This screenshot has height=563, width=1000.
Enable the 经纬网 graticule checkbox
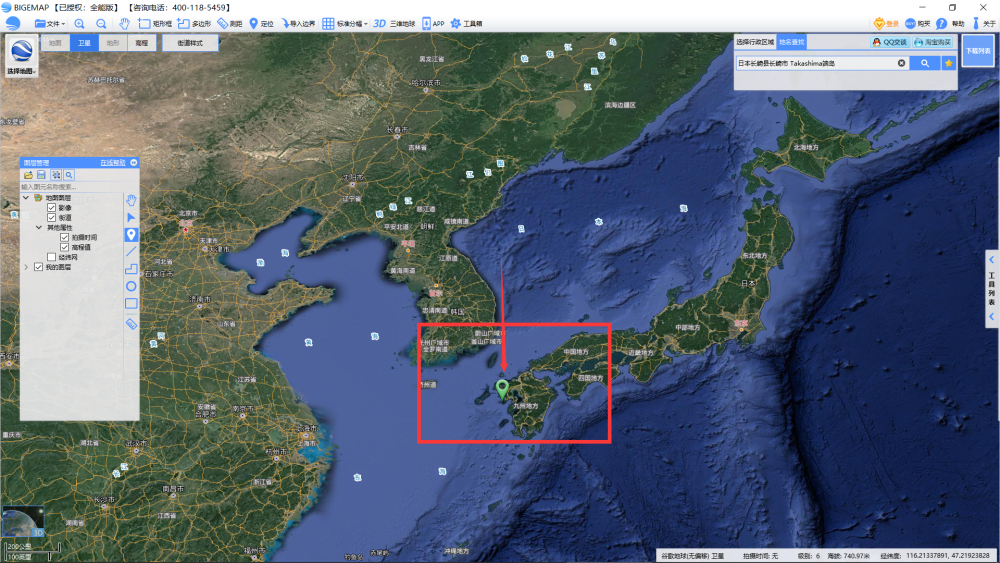point(52,257)
